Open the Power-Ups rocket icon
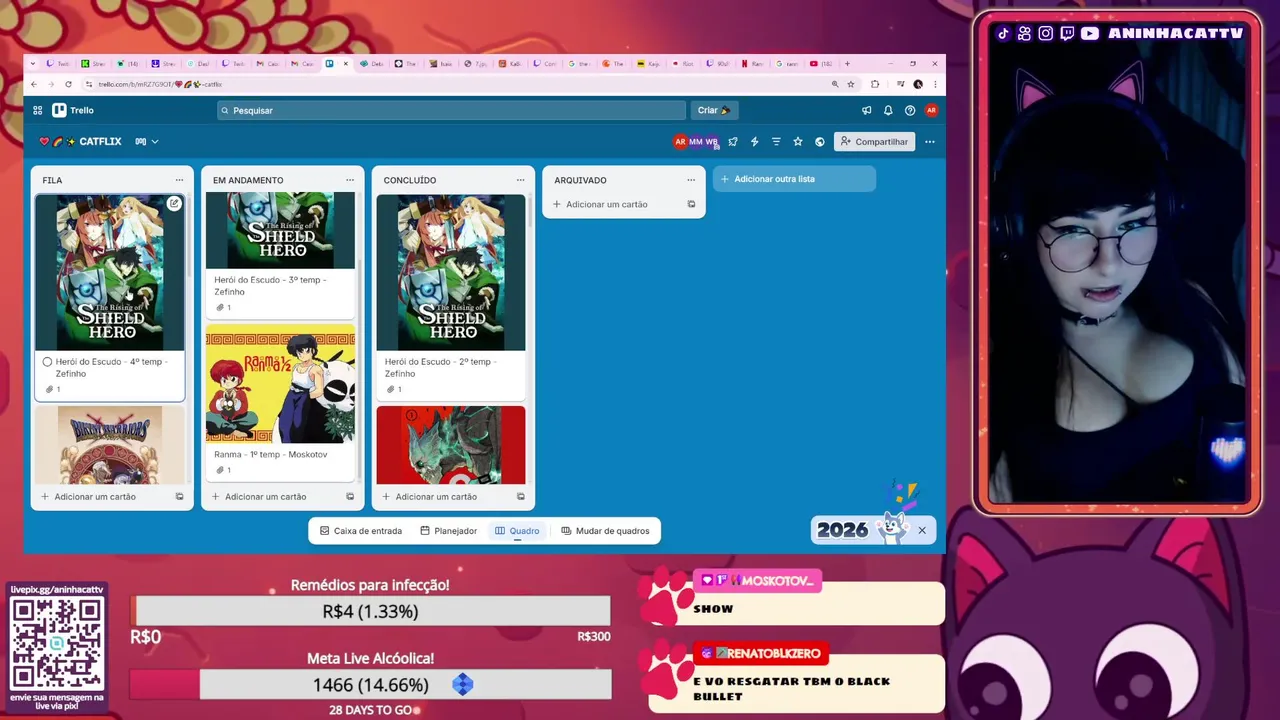 tap(733, 142)
